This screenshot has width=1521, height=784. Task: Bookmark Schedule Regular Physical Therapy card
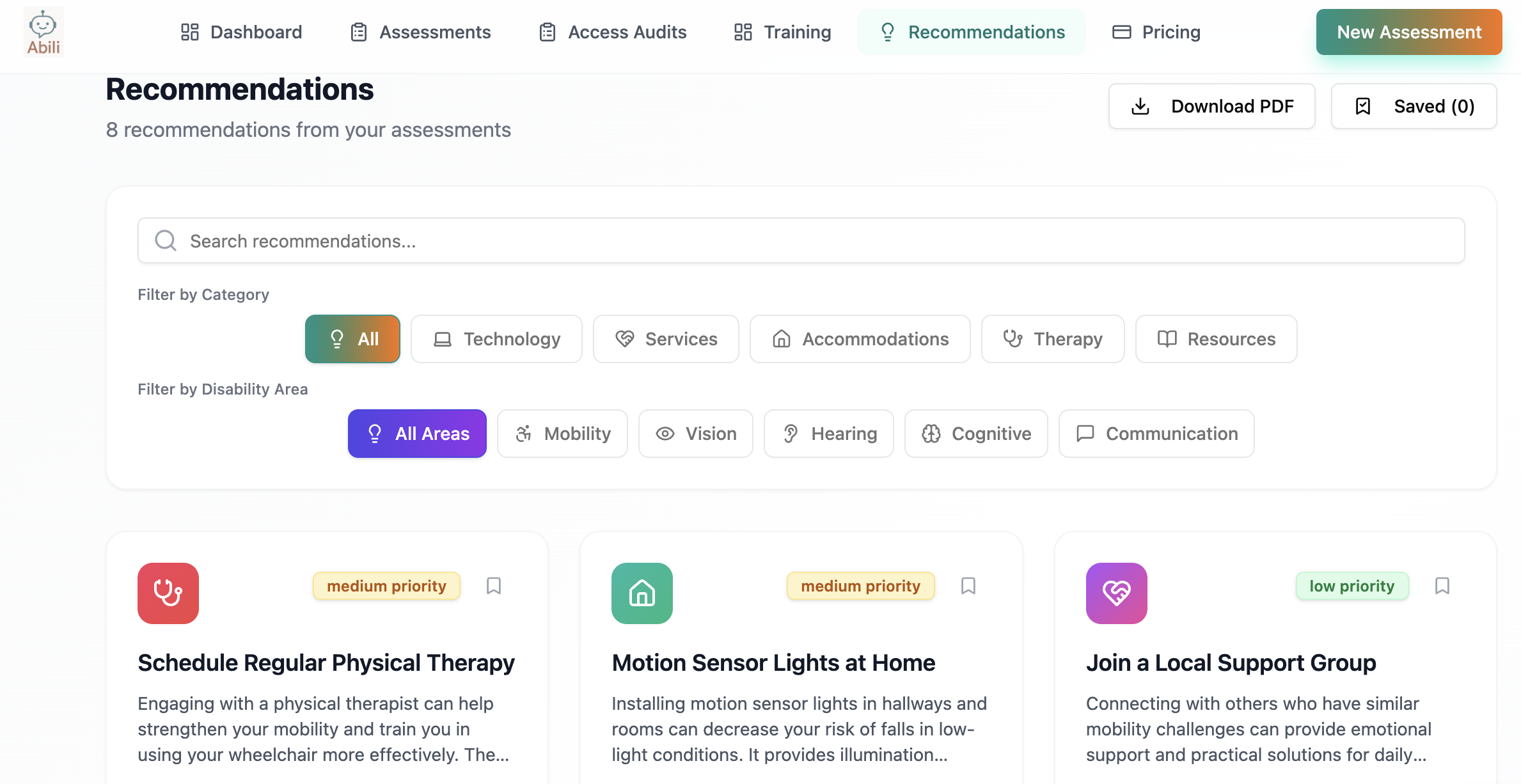[494, 586]
